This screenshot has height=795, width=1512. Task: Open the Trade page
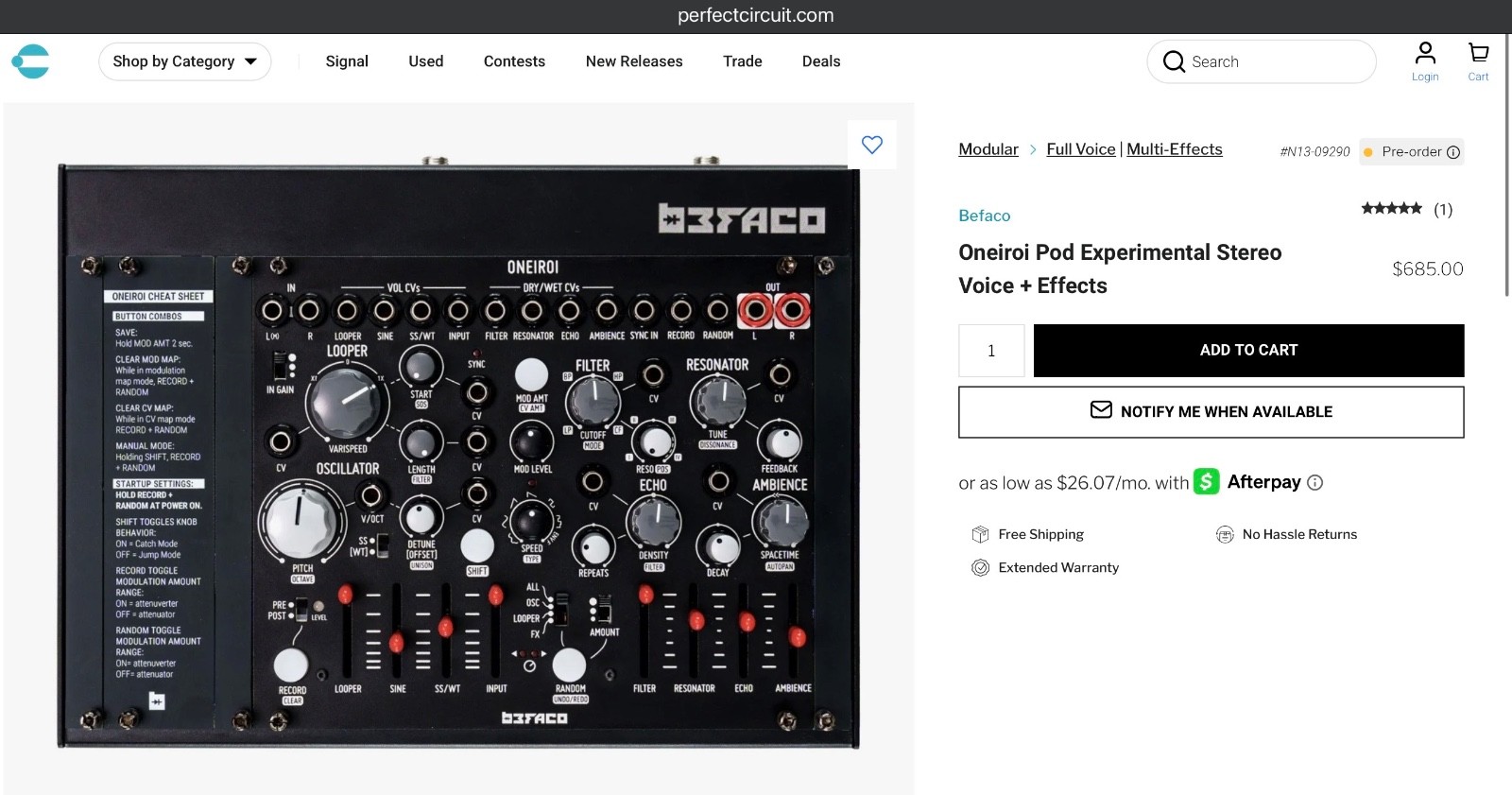pos(742,61)
